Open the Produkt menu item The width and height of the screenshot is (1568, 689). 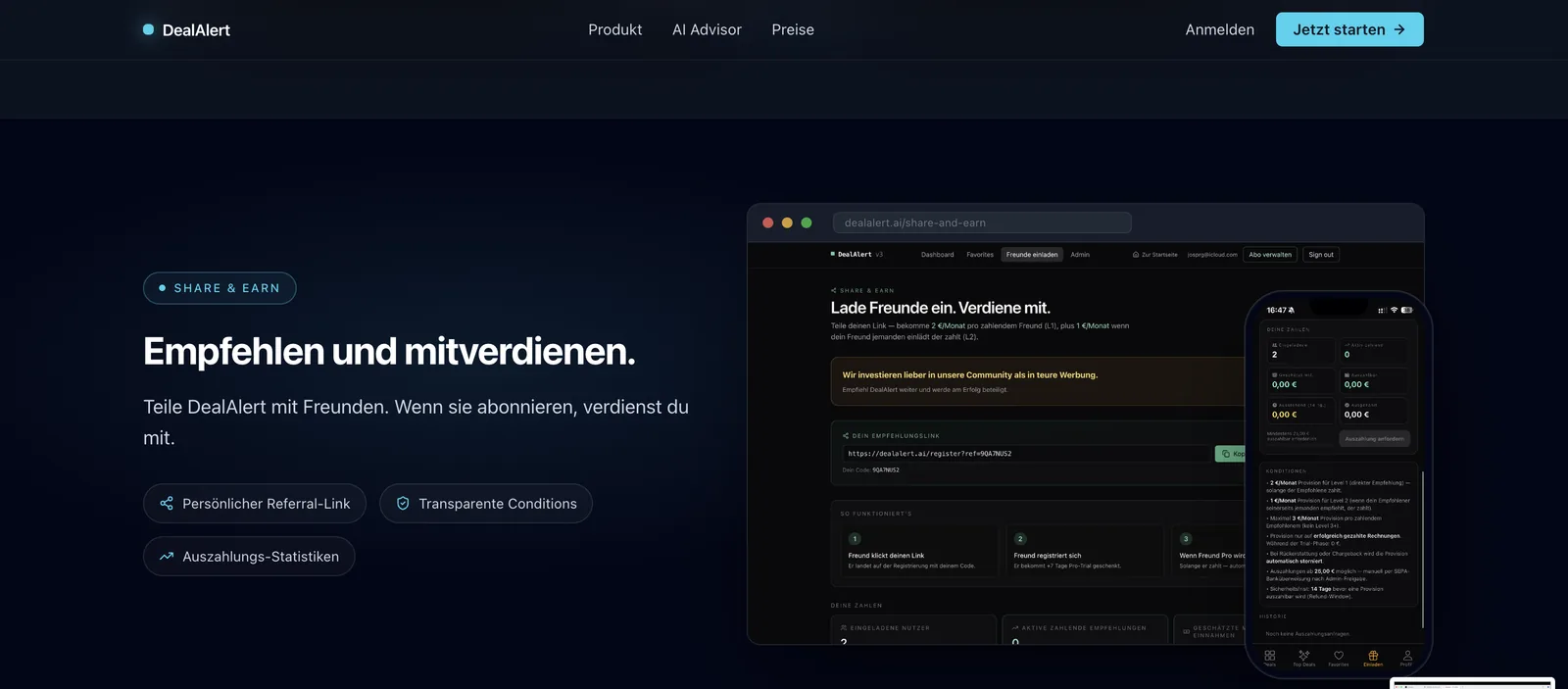click(615, 29)
